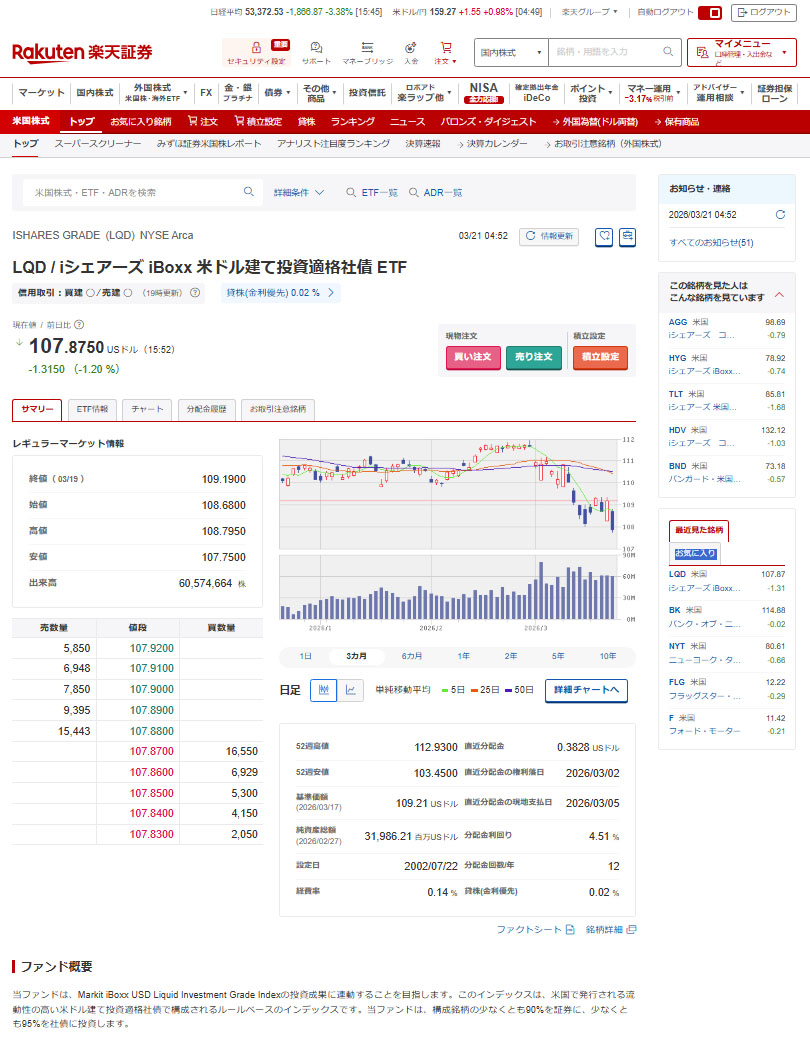The height and width of the screenshot is (1037, 810).
Task: Click the Money Bridge transfer icon
Action: pos(367,48)
